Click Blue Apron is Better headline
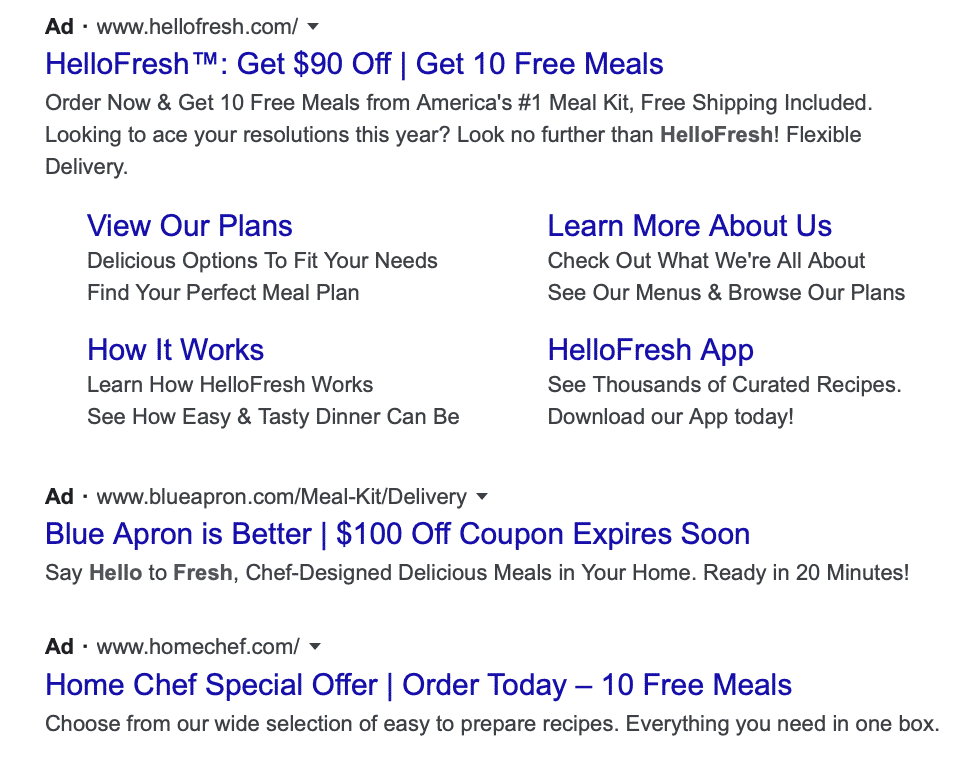Image resolution: width=978 pixels, height=766 pixels. point(397,535)
